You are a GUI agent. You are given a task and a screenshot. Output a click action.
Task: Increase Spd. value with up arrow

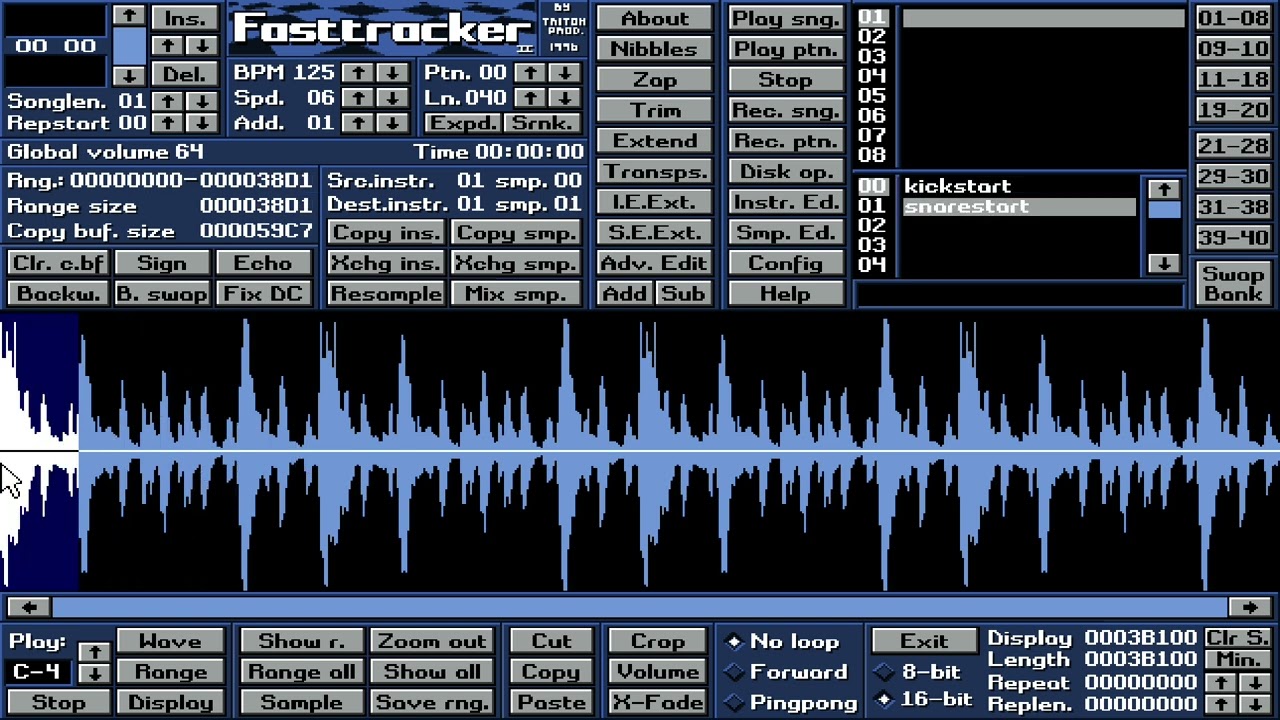point(358,98)
